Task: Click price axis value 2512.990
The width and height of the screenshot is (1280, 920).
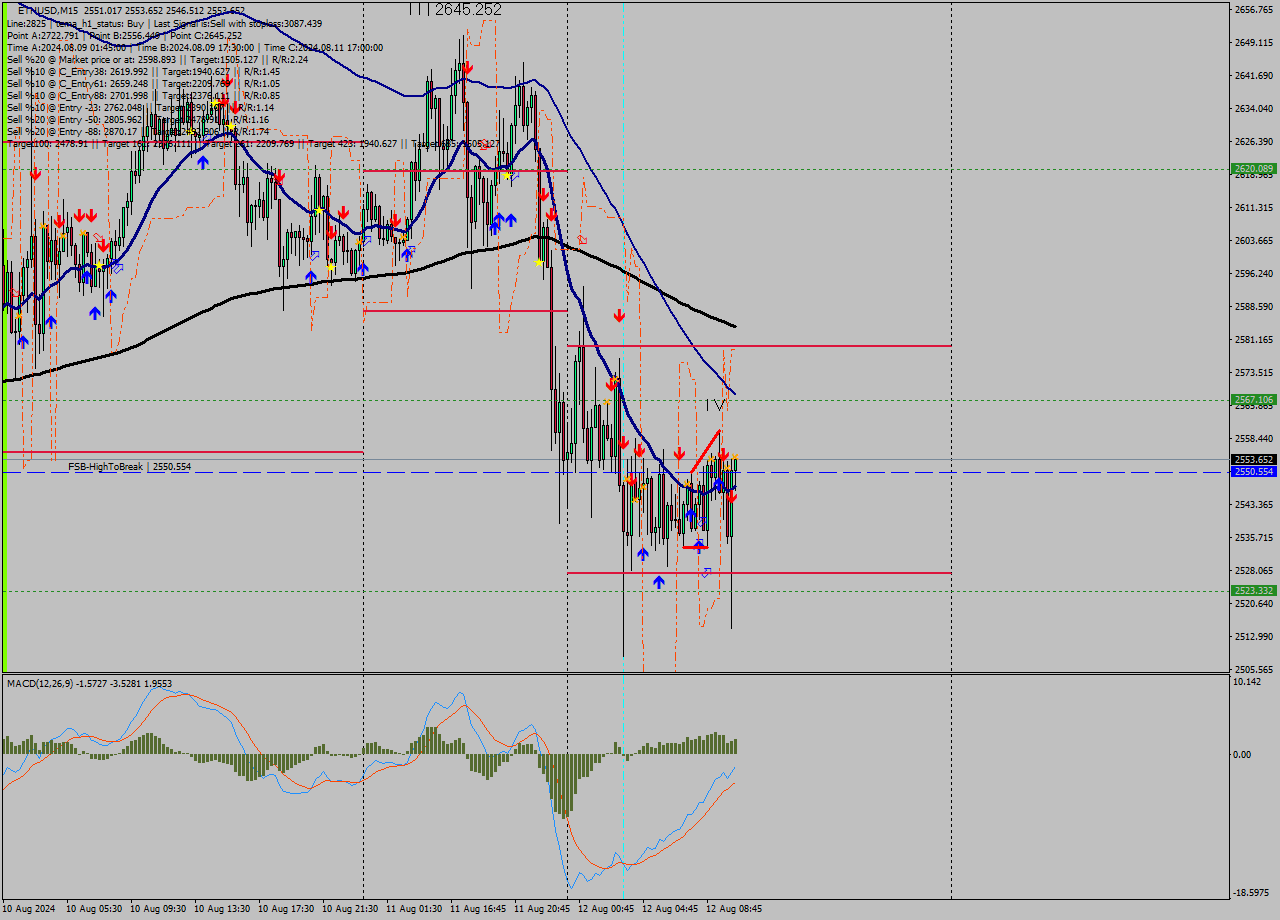Action: pos(1254,636)
